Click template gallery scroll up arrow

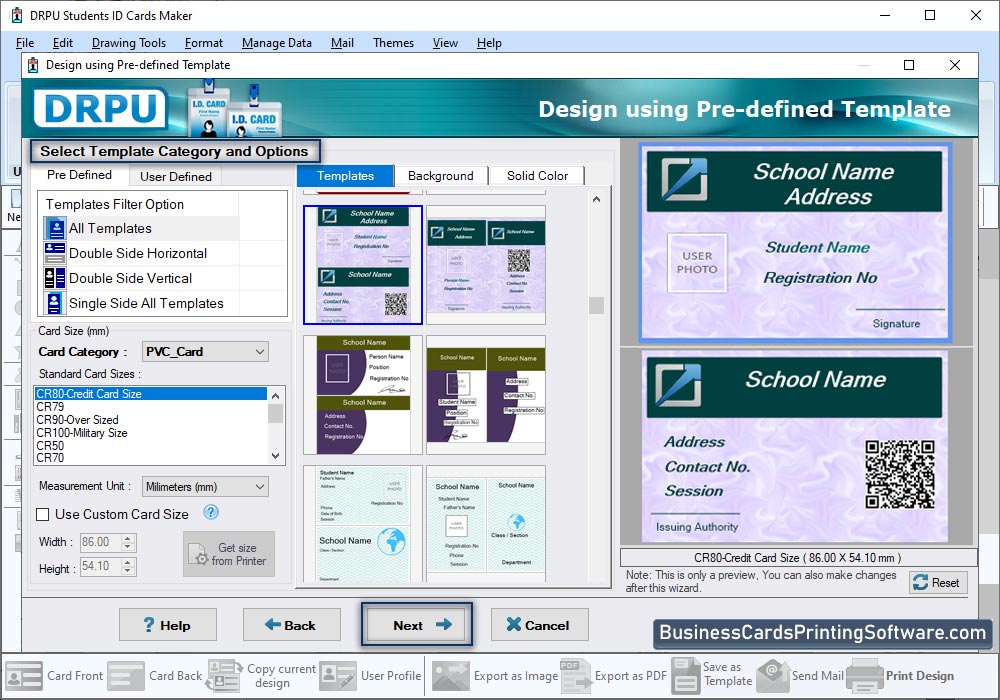point(596,200)
